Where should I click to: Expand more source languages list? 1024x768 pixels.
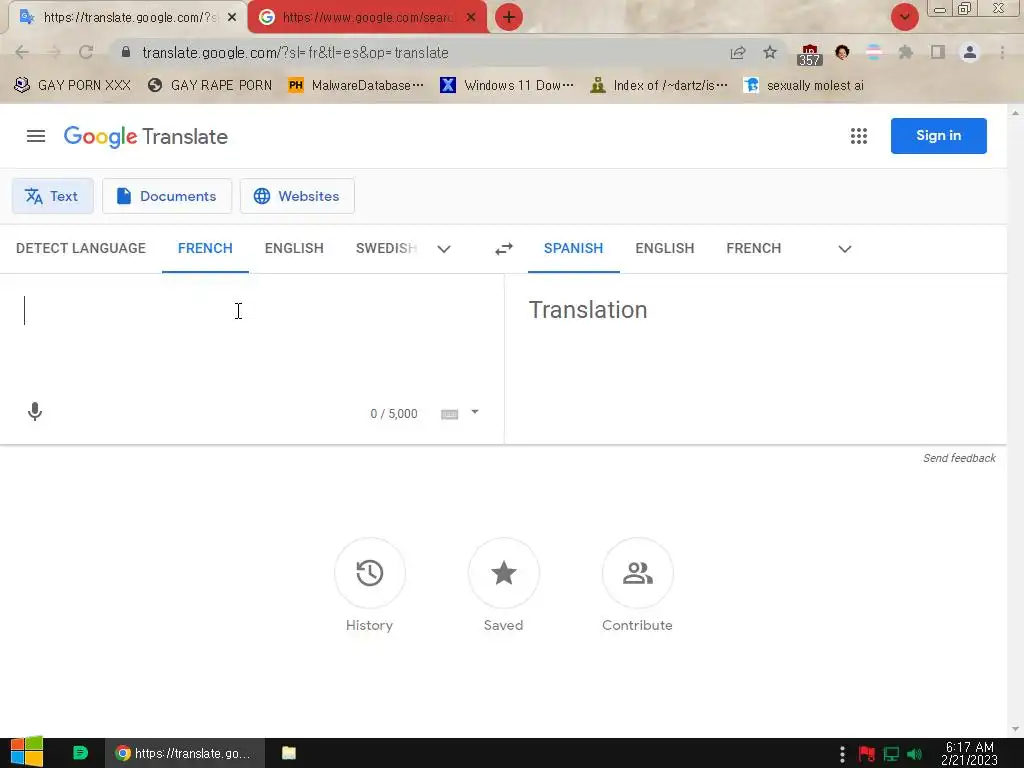point(444,249)
